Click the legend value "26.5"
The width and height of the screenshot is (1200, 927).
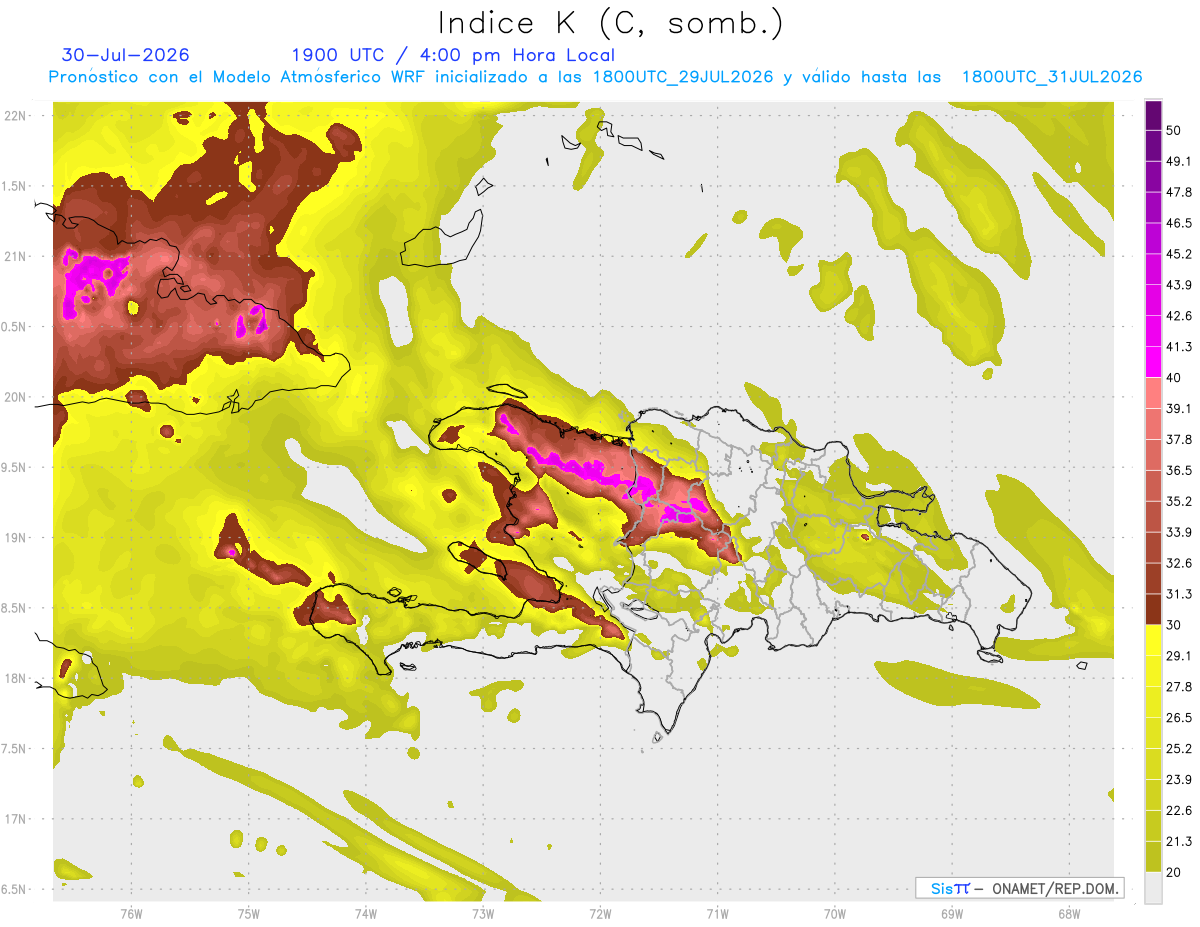click(1179, 718)
